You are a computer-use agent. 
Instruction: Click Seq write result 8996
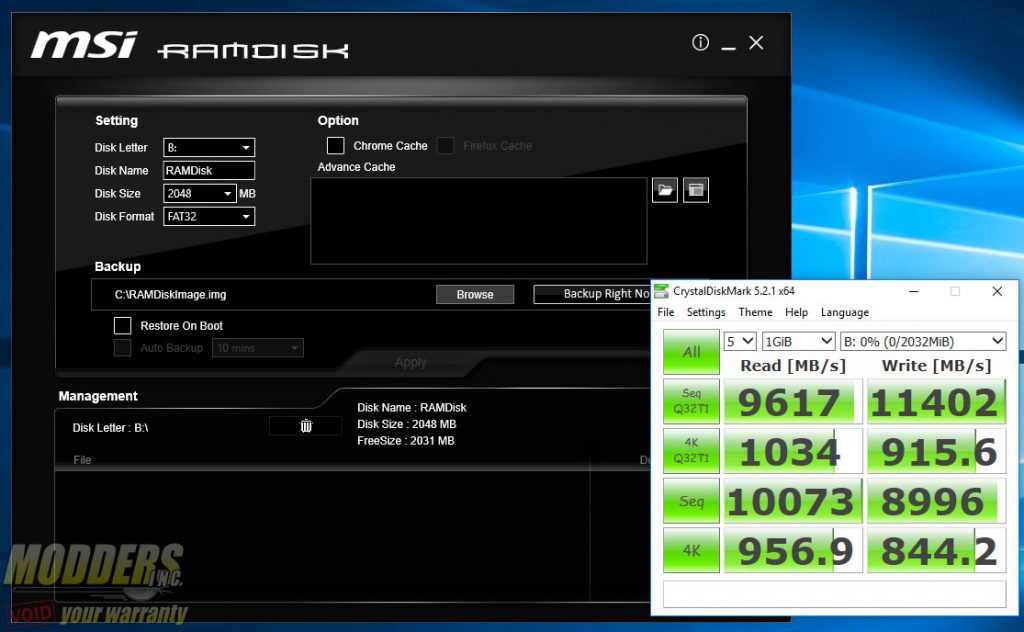click(936, 501)
